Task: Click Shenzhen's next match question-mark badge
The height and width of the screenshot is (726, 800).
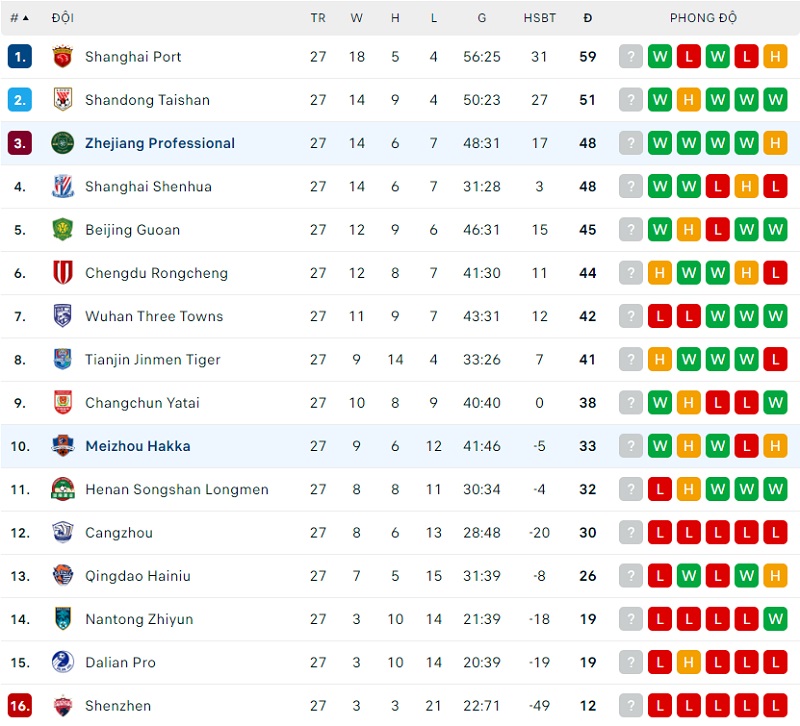Action: point(630,705)
